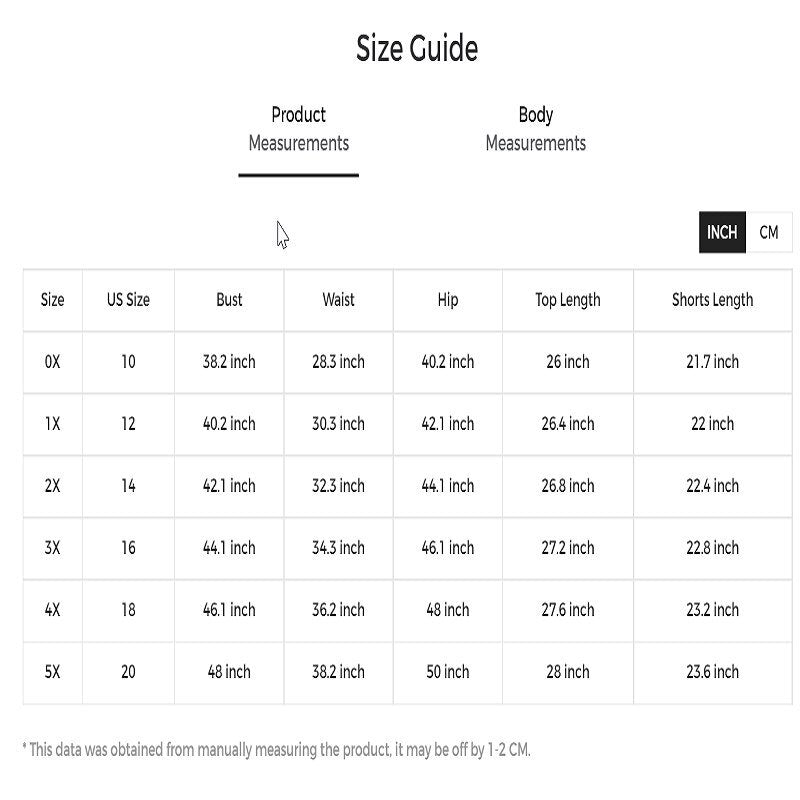Click the Bust column header
The image size is (800, 800).
click(229, 300)
